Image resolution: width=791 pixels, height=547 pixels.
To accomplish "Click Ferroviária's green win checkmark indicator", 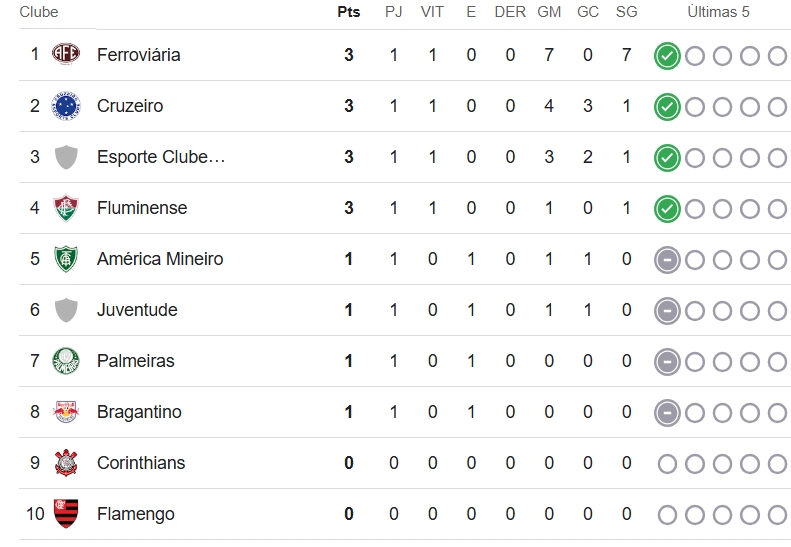I will click(667, 56).
